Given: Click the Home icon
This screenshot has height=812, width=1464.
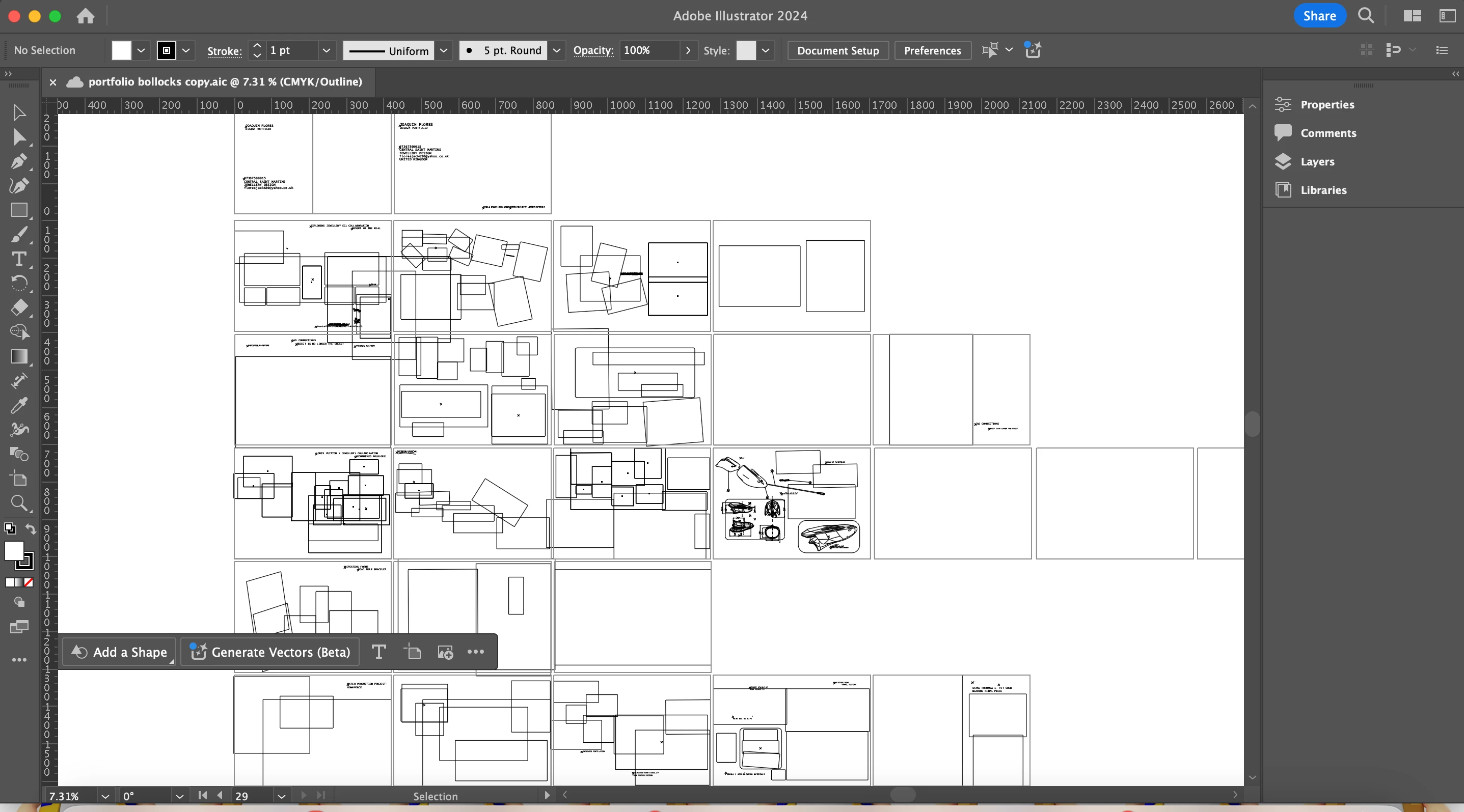Looking at the screenshot, I should pyautogui.click(x=85, y=16).
